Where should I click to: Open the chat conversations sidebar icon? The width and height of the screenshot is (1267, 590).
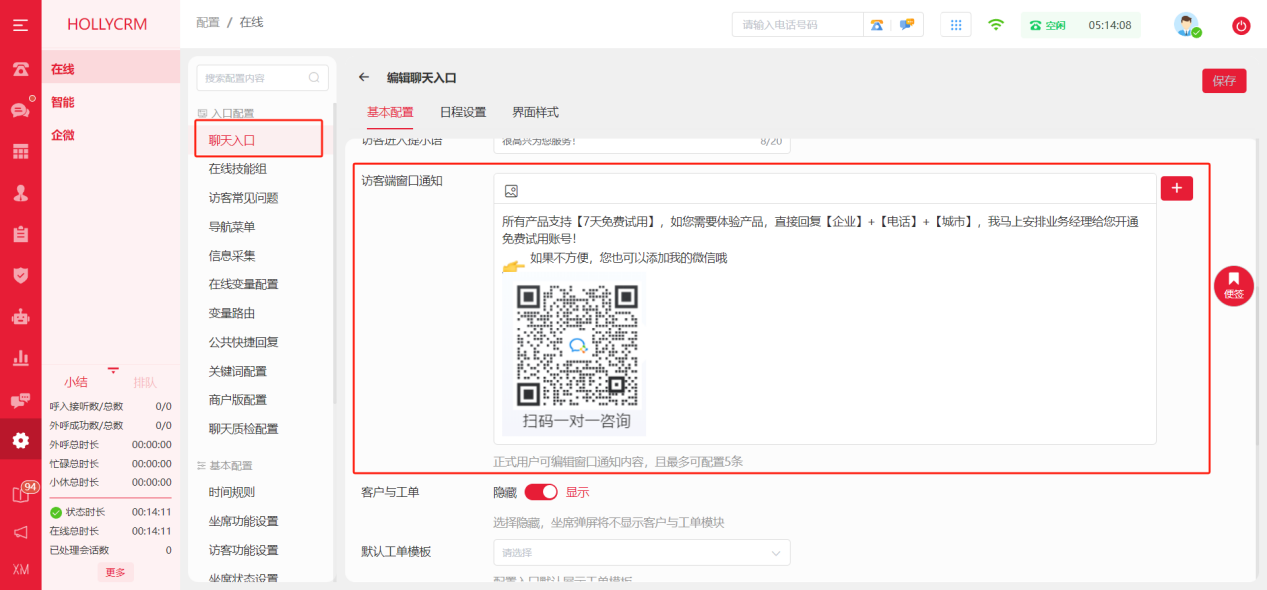tap(20, 110)
